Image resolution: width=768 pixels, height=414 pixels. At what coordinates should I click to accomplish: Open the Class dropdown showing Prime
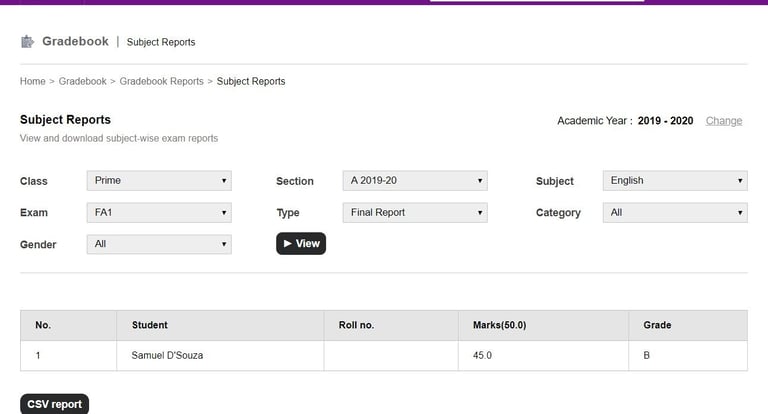[x=159, y=181]
